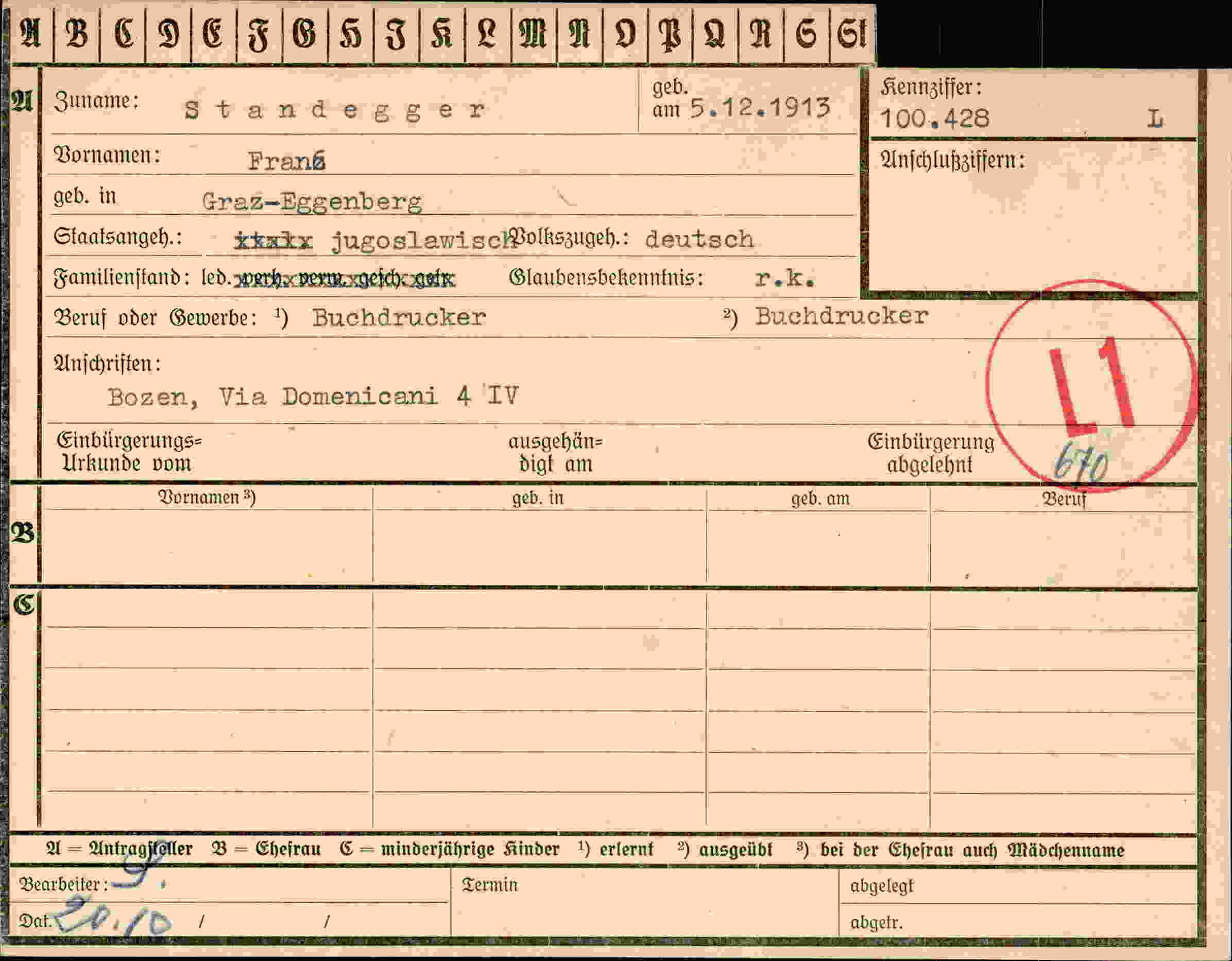Select the "Termin" field label

click(490, 885)
